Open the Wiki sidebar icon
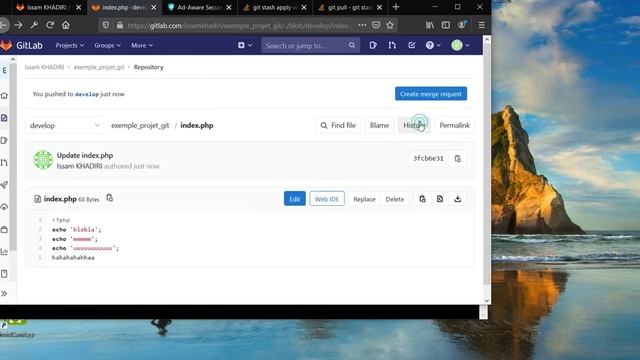 tap(4, 273)
